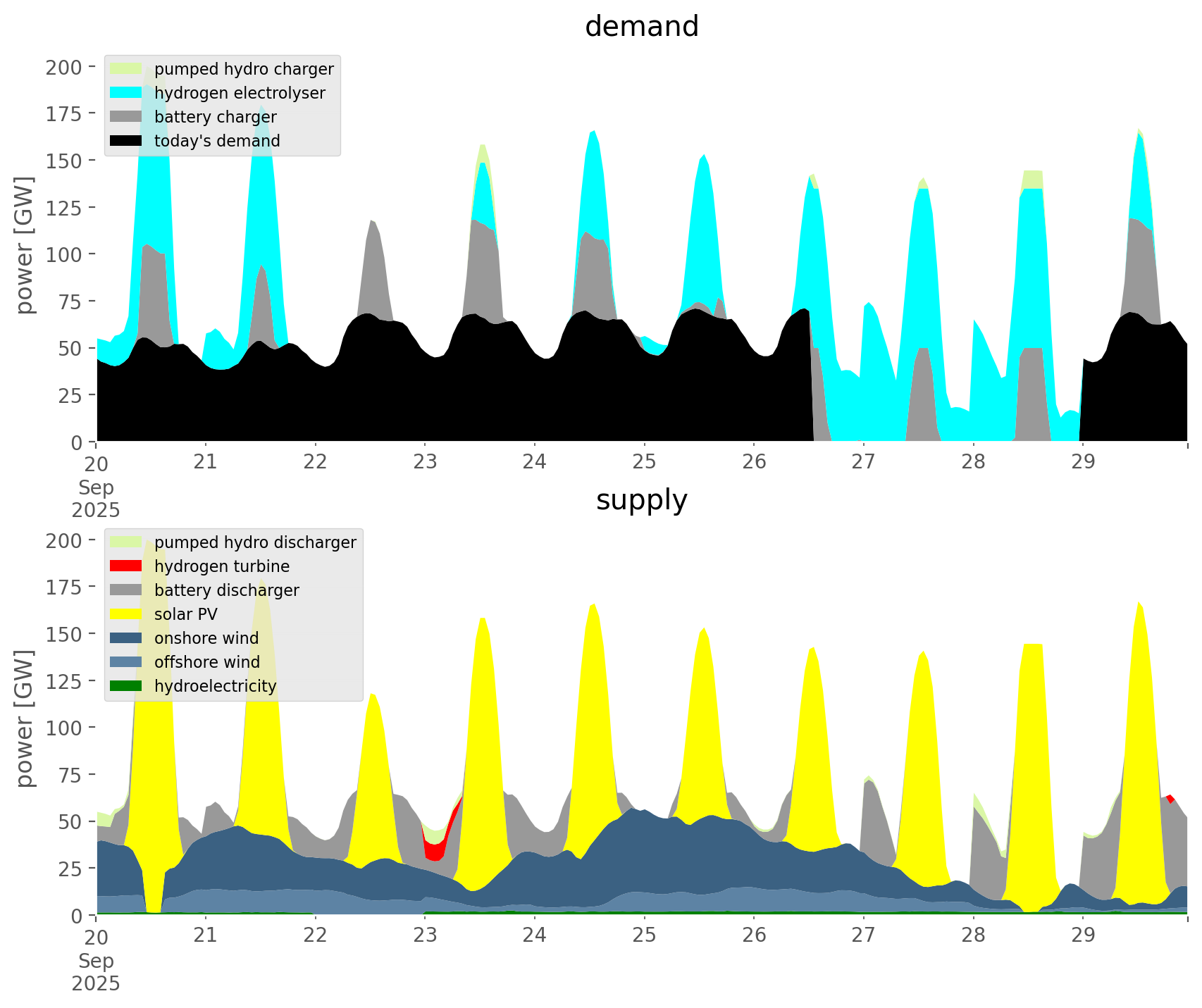Select the cyan hydrogen electrolyser legend swatch
1202x1008 pixels.
tap(126, 93)
